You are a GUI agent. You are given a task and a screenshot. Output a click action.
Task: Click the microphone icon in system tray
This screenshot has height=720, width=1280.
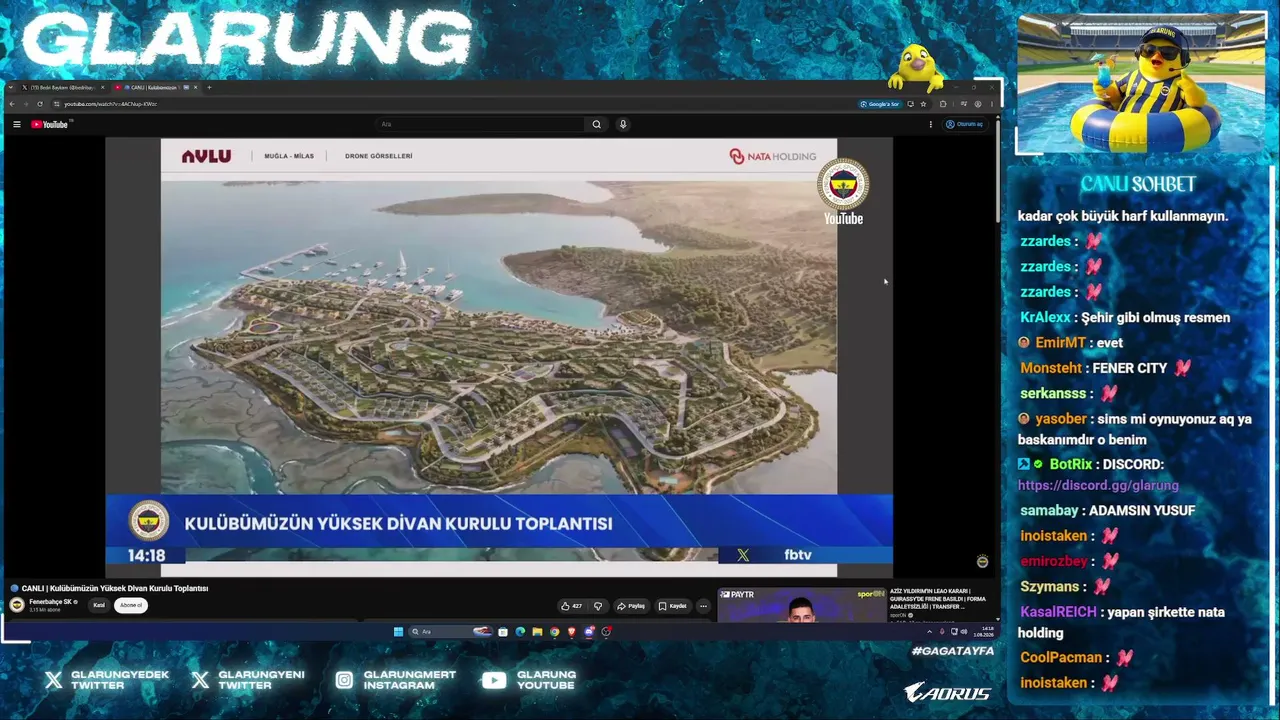[x=941, y=632]
